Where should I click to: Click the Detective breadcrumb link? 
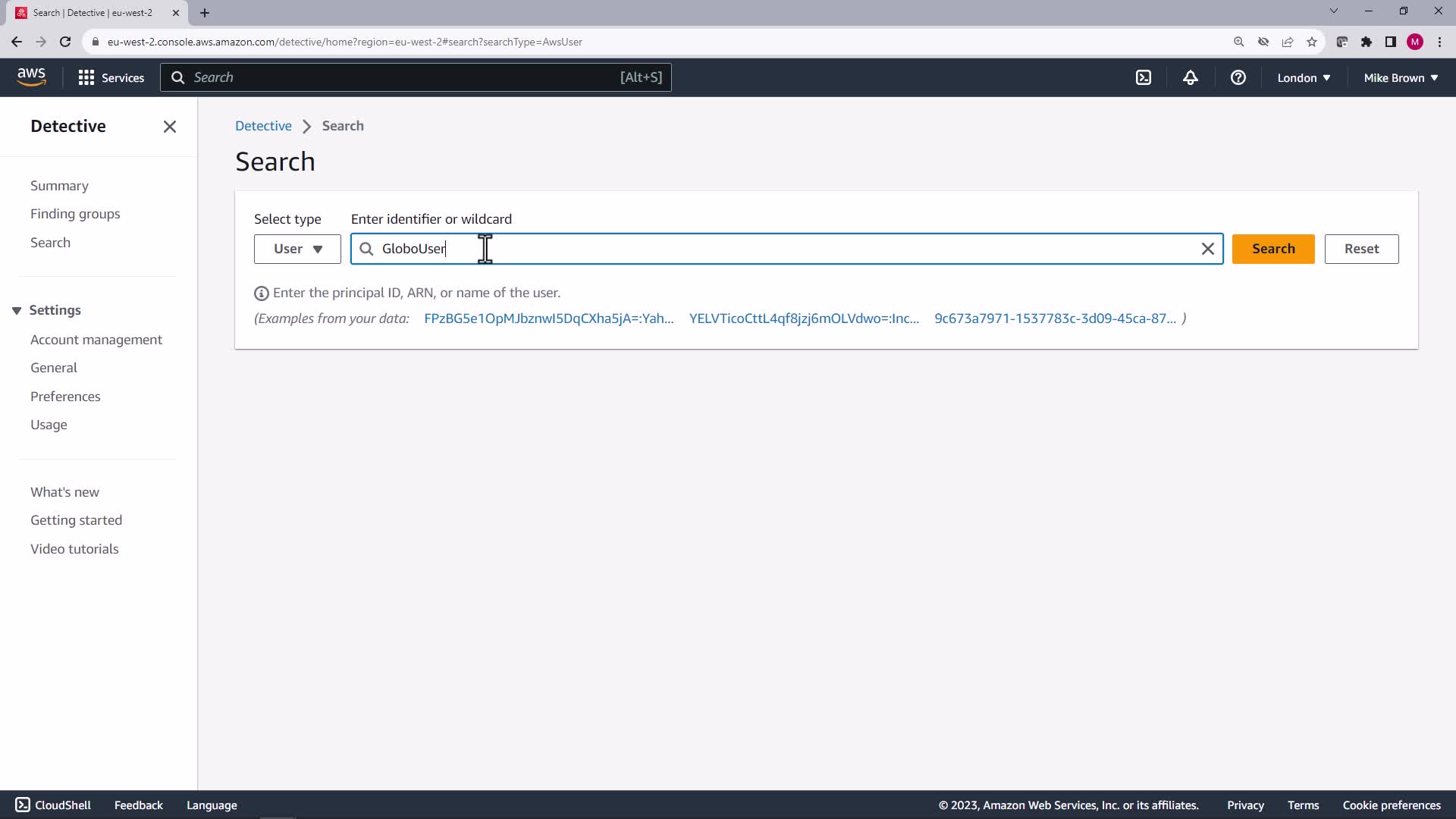[263, 126]
